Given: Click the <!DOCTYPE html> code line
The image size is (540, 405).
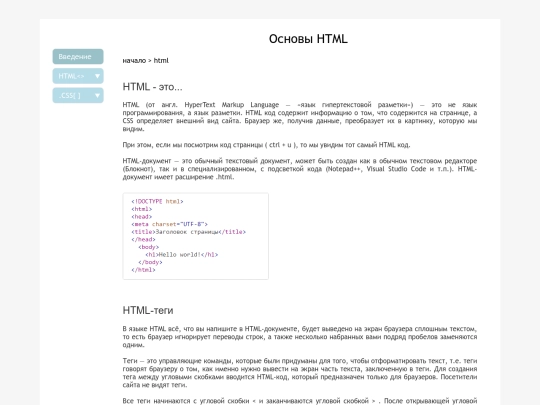Looking at the screenshot, I should [157, 201].
